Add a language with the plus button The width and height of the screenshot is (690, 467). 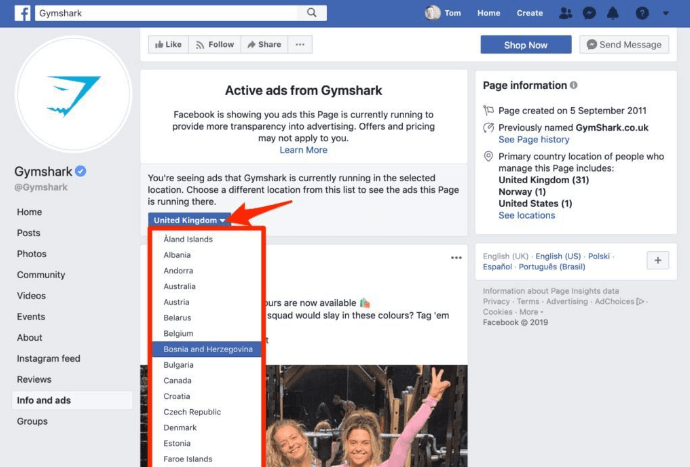click(658, 260)
